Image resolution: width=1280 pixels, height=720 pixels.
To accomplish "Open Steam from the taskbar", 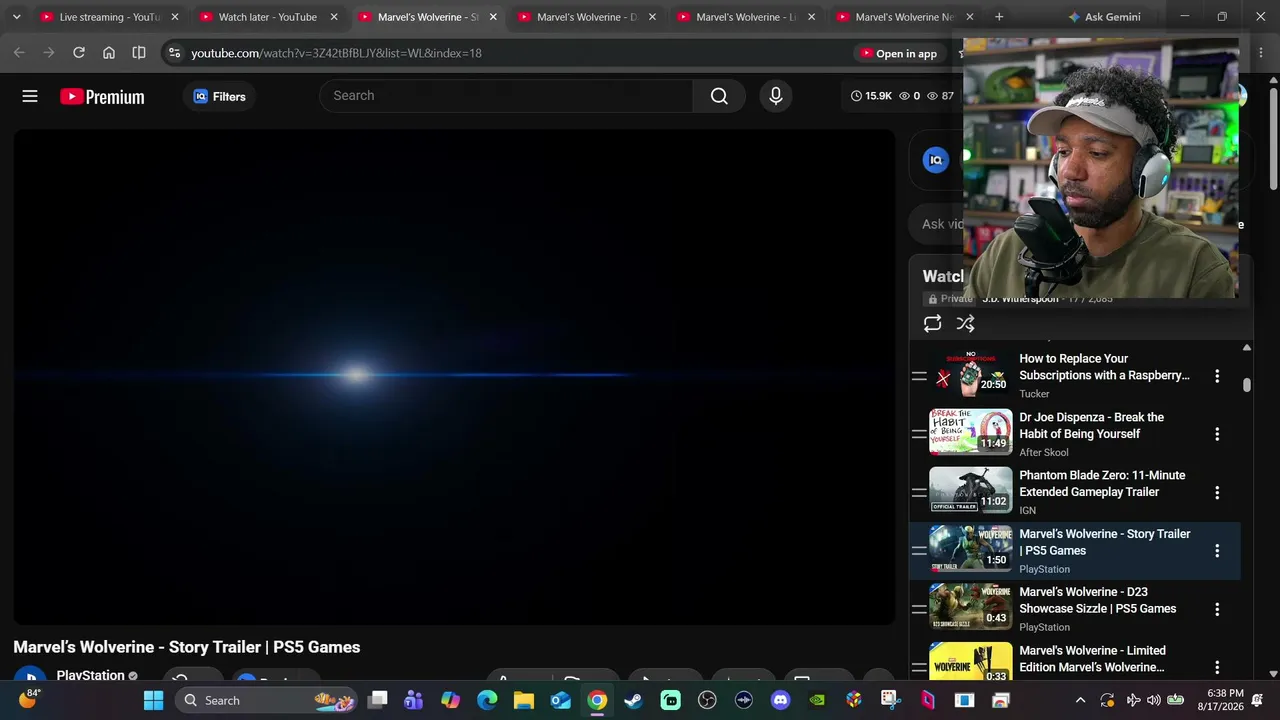I will (633, 700).
